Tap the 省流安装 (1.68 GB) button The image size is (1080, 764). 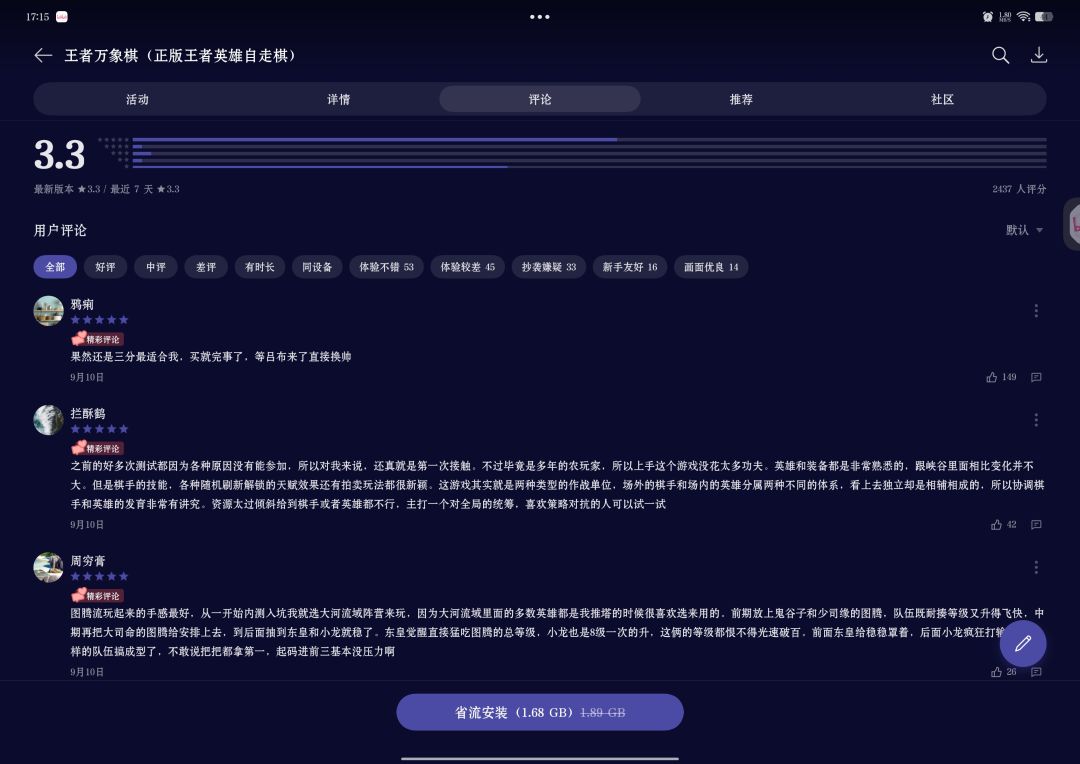[x=540, y=712]
